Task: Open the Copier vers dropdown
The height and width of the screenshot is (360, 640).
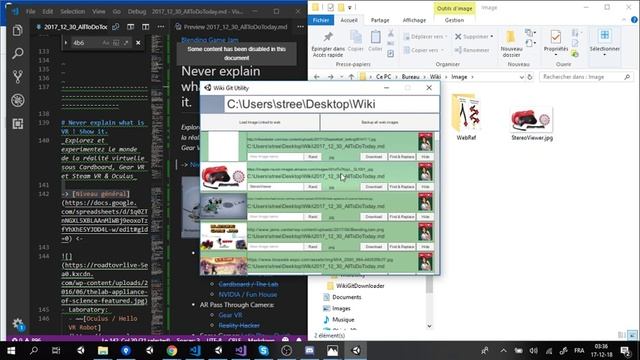Action: point(424,50)
